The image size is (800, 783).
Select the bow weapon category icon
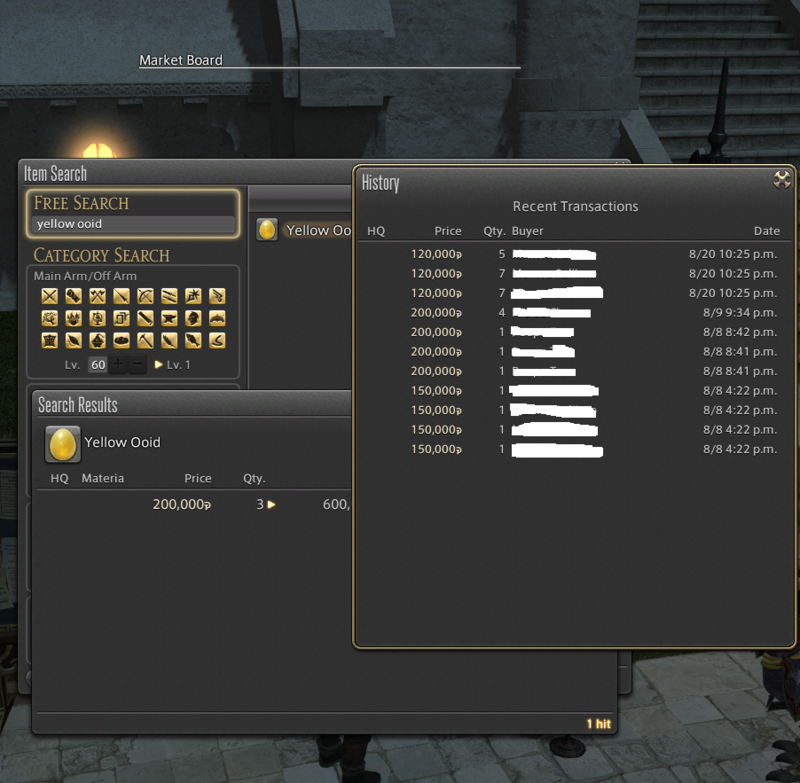point(145,296)
